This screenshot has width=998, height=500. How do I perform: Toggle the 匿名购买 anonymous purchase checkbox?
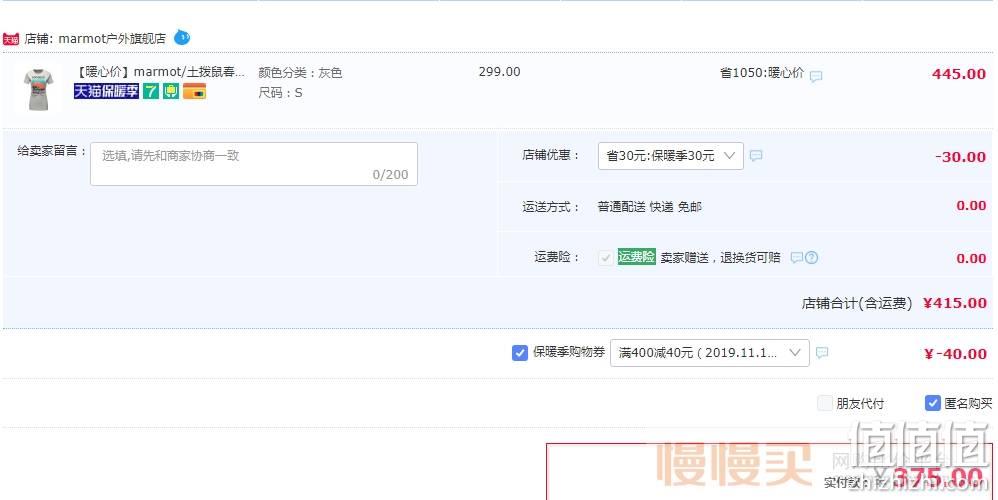coord(932,403)
